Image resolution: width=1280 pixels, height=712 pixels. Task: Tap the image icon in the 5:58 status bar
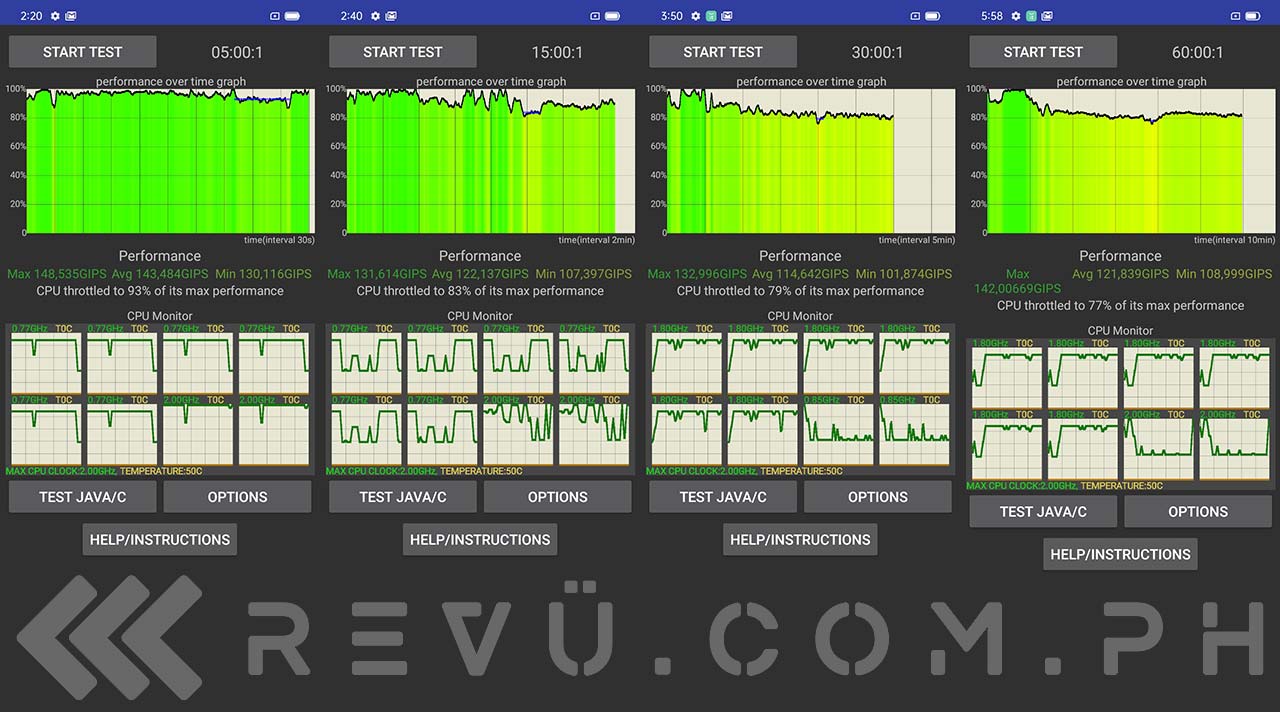(1046, 16)
